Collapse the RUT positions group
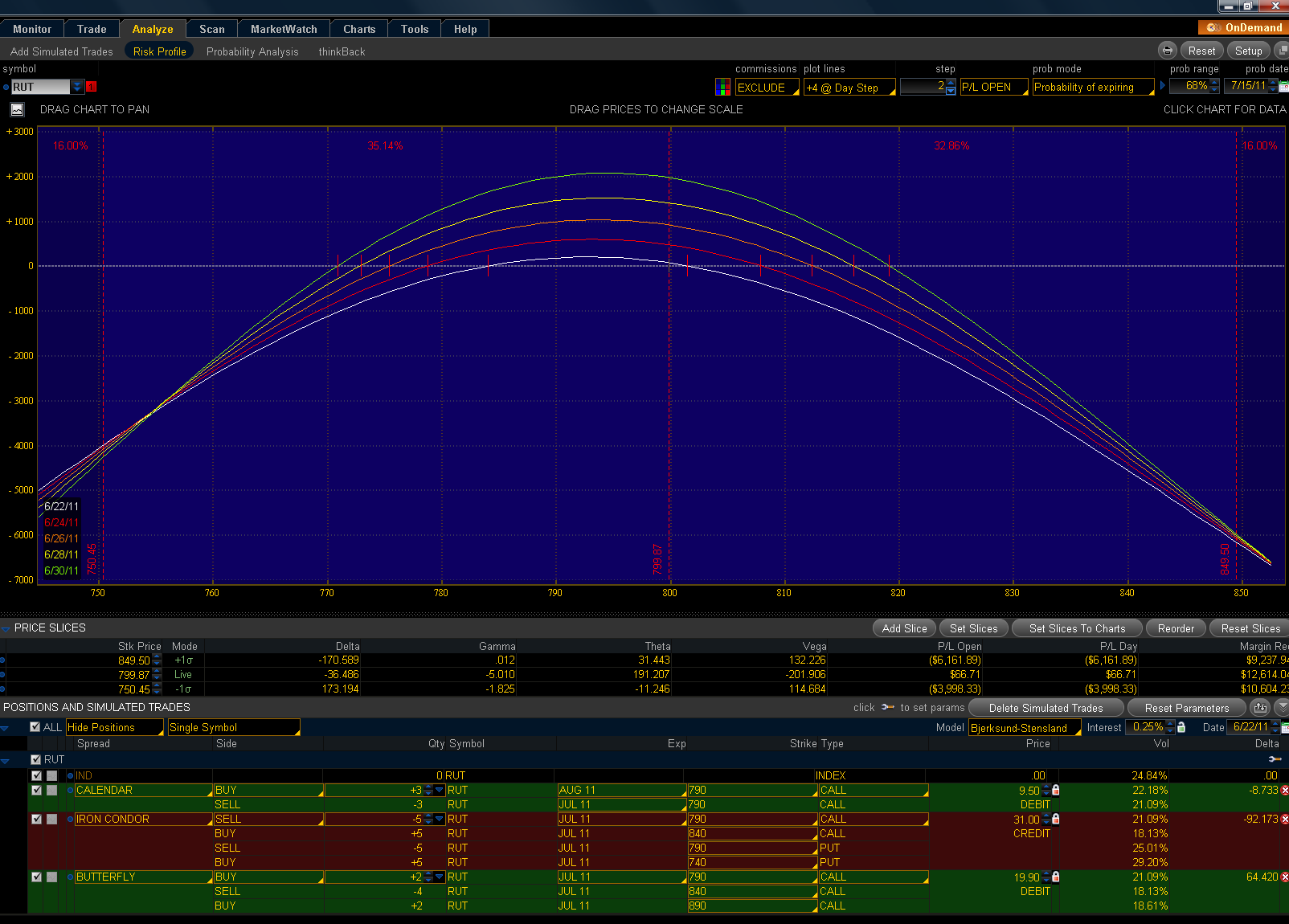The image size is (1289, 924). click(x=6, y=760)
